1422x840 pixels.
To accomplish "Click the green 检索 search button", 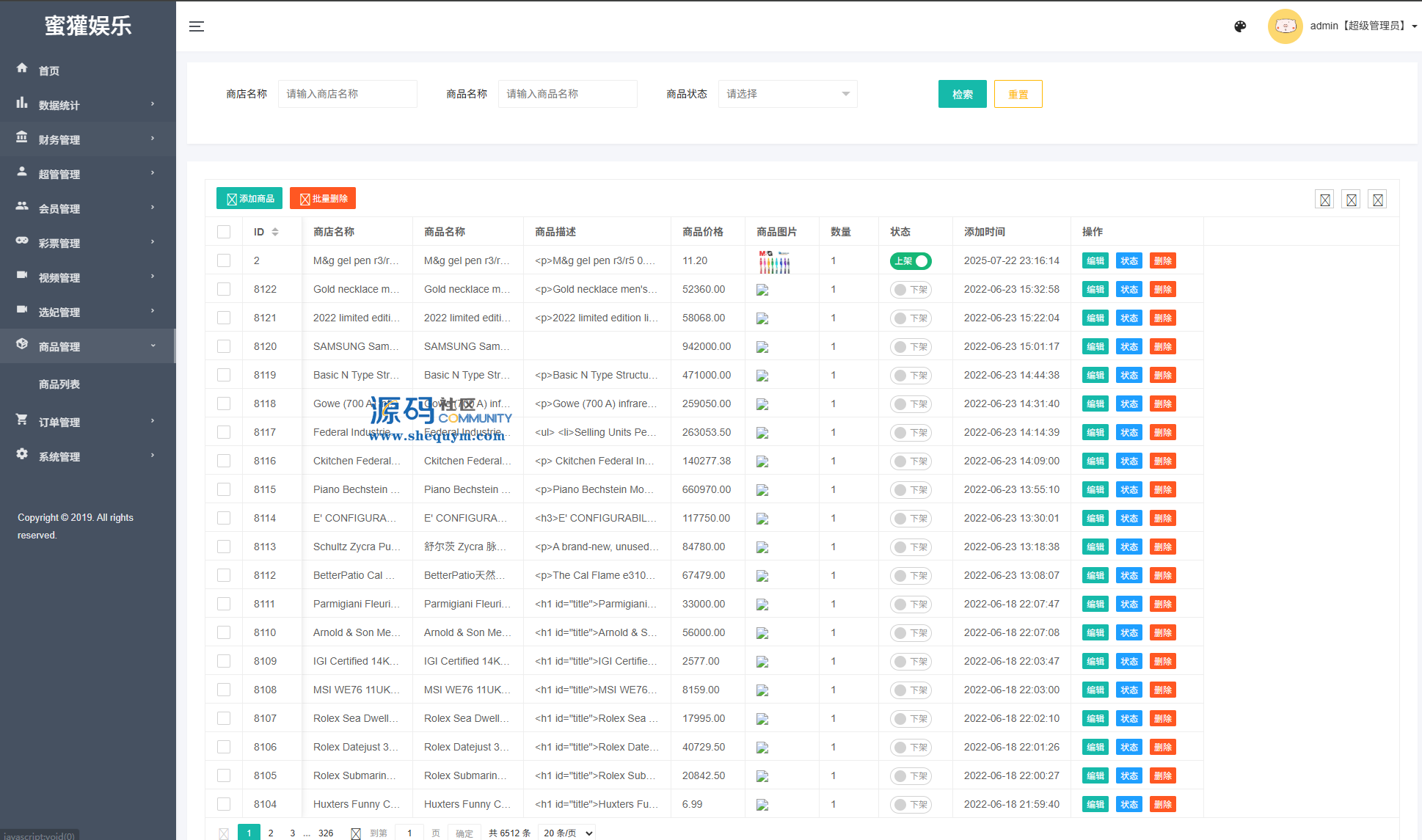I will pyautogui.click(x=962, y=94).
